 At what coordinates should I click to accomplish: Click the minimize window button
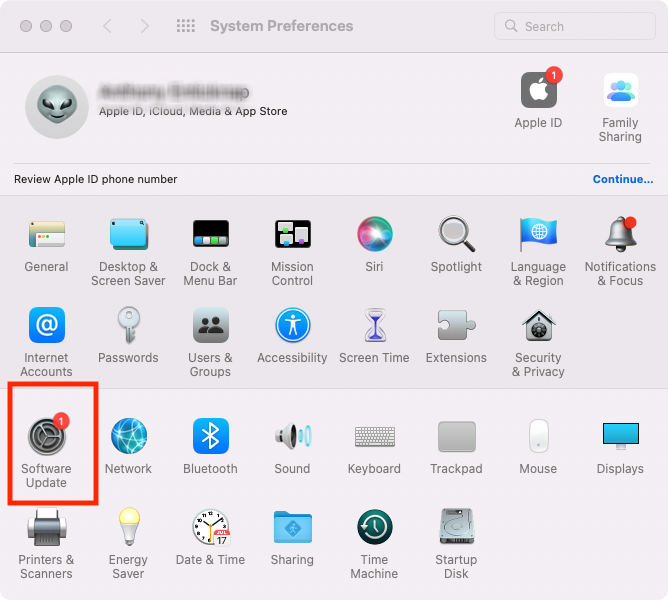[46, 26]
